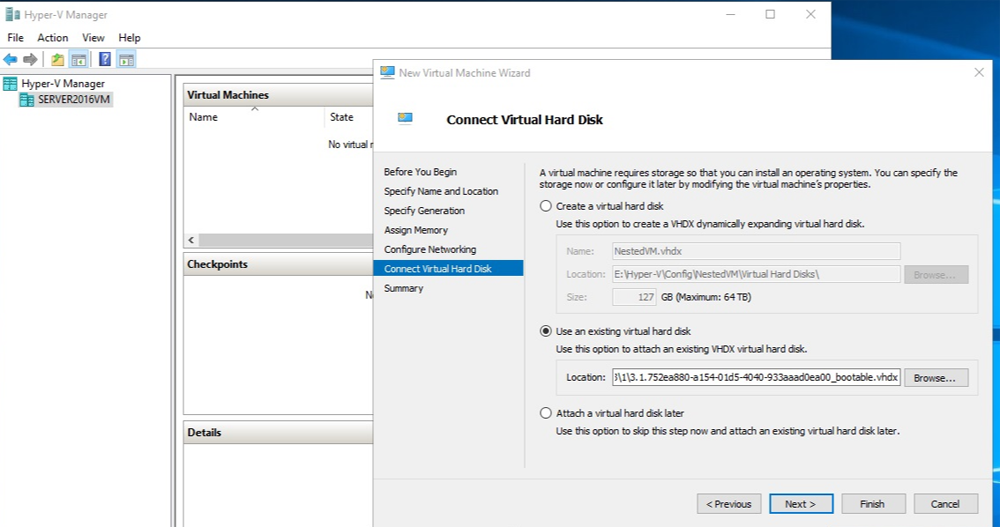Click the Connect Virtual Hard Disk header icon
Screen dimensions: 1000x527
pos(405,117)
